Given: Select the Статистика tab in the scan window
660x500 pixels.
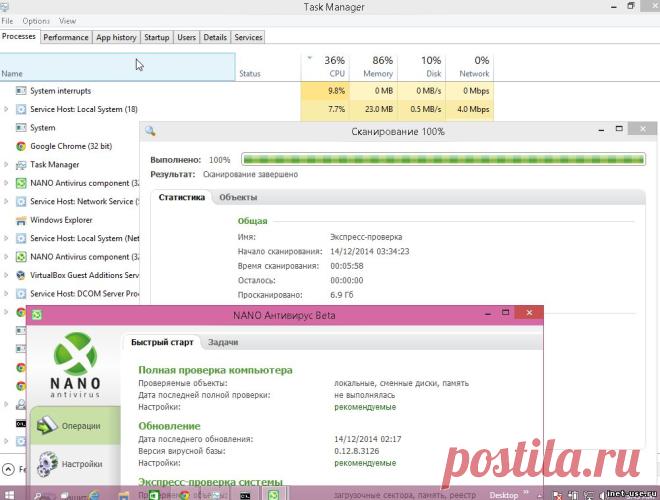Looking at the screenshot, I should [181, 197].
